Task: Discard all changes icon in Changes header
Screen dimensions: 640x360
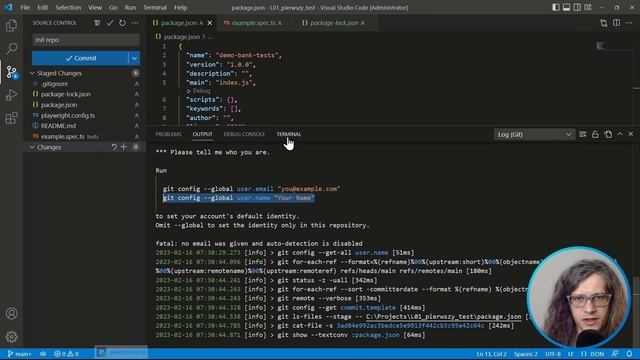Action: pos(114,147)
